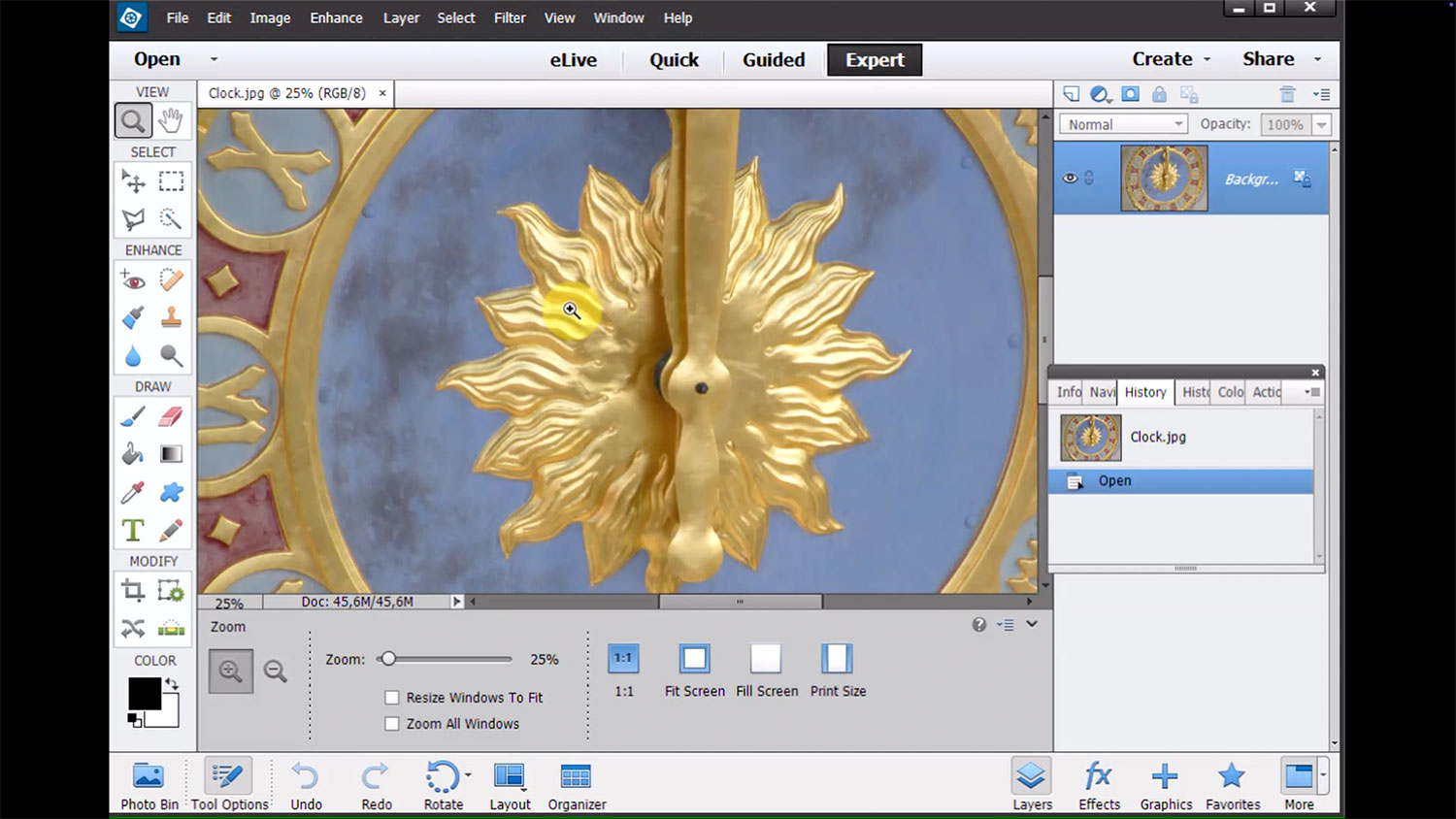The width and height of the screenshot is (1456, 819).
Task: Open the Normal blend mode dropdown
Action: 1123,124
